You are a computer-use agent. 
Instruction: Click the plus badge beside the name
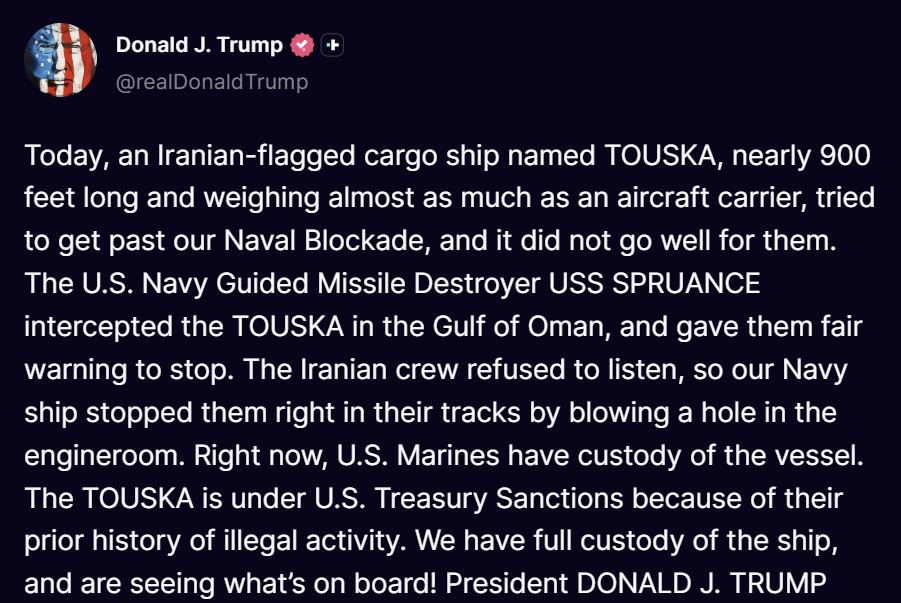click(333, 45)
